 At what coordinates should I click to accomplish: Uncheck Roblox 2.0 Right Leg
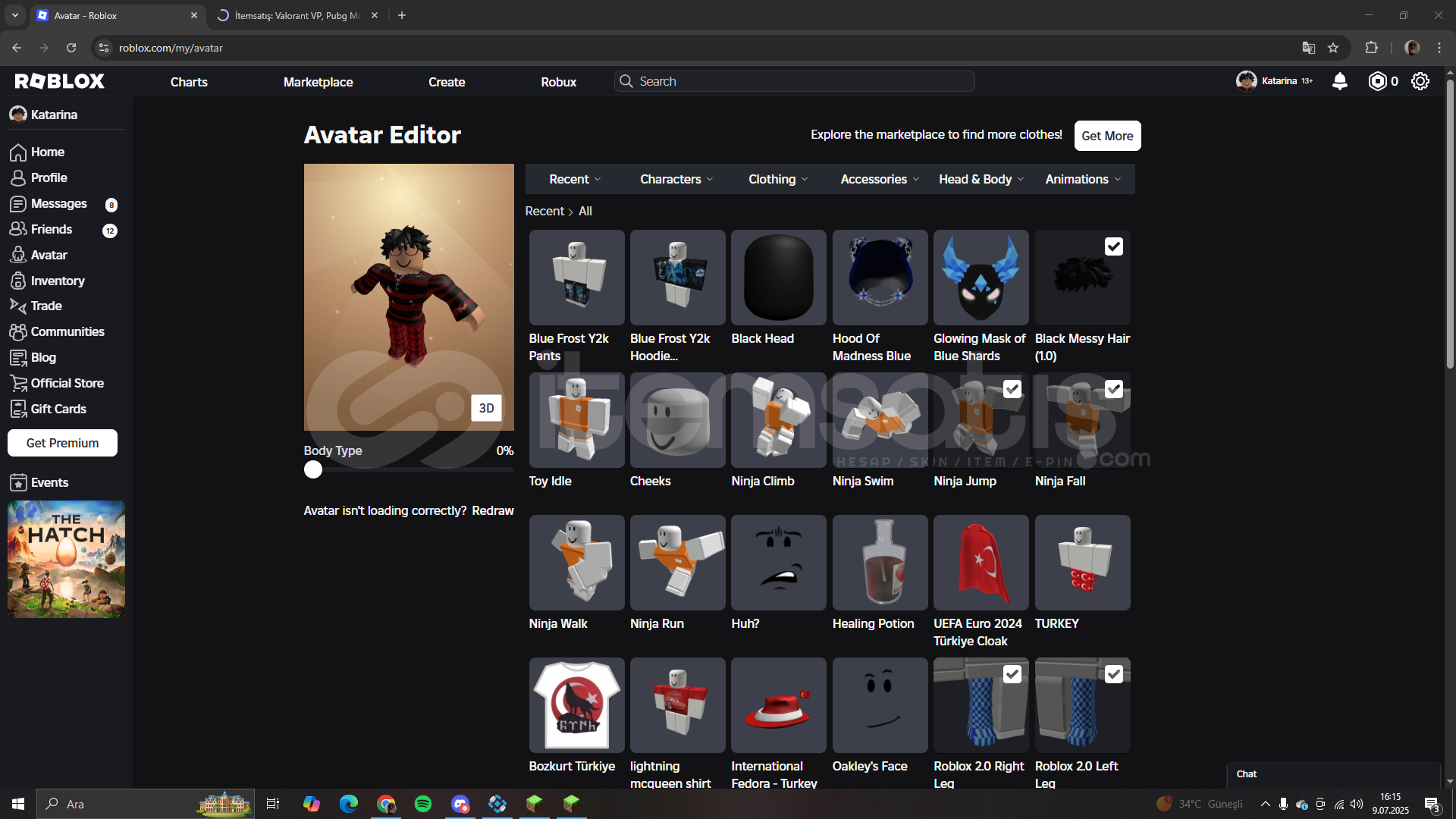[x=1012, y=674]
